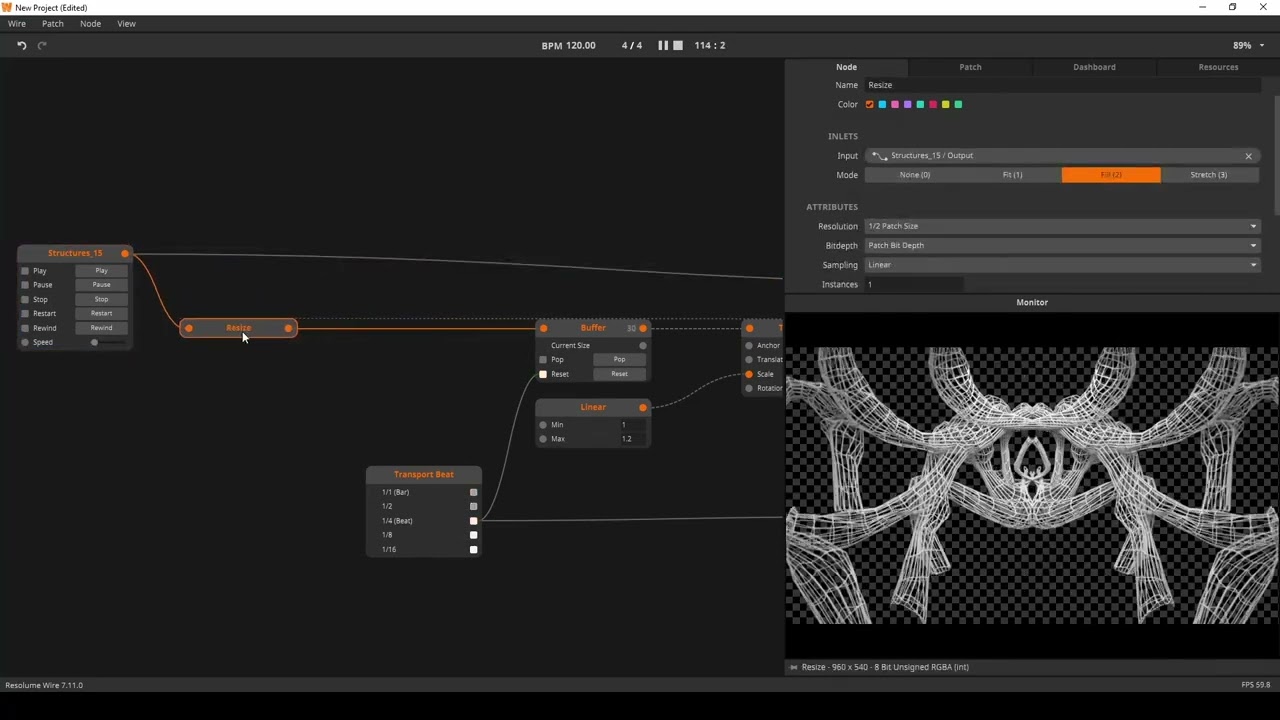
Task: Toggle the Buffer Pop inlet
Action: click(543, 360)
